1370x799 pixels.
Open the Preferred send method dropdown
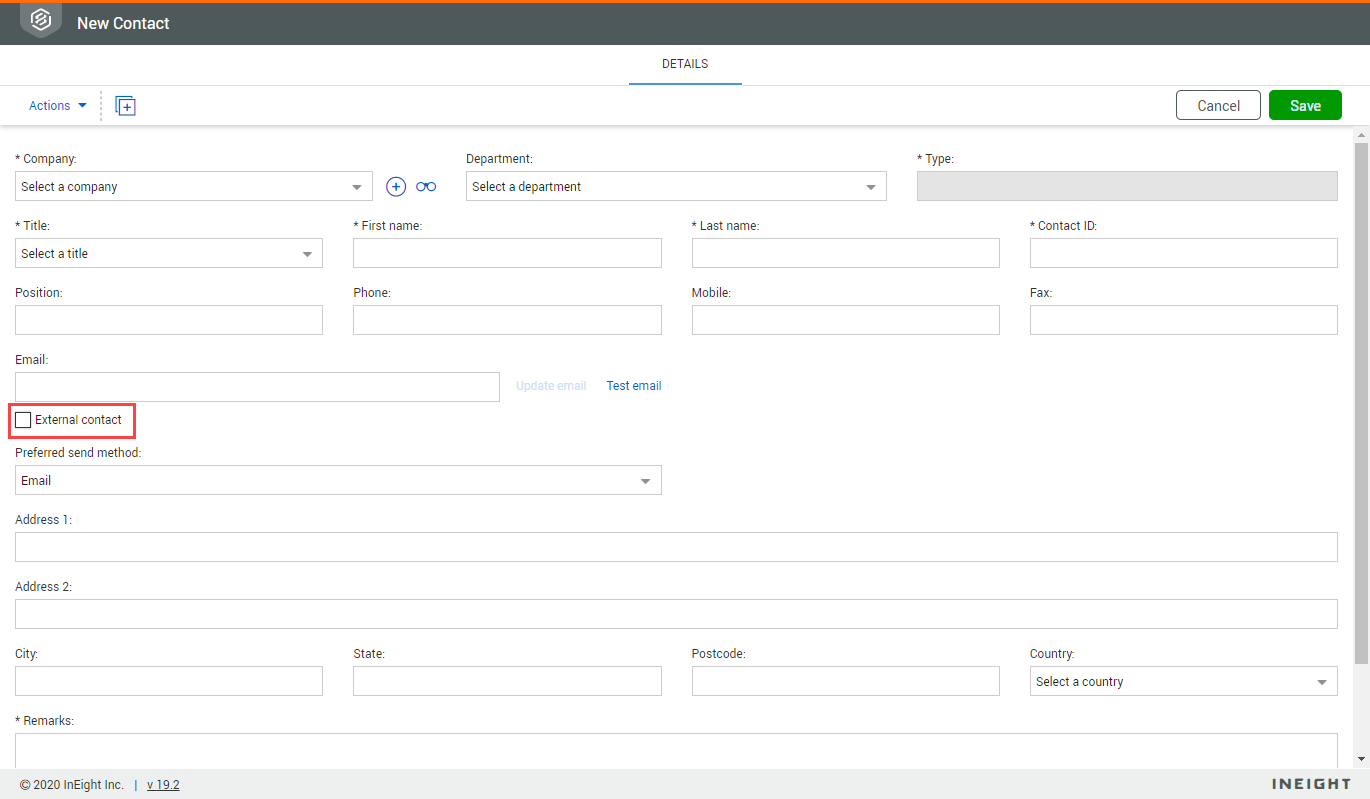337,481
